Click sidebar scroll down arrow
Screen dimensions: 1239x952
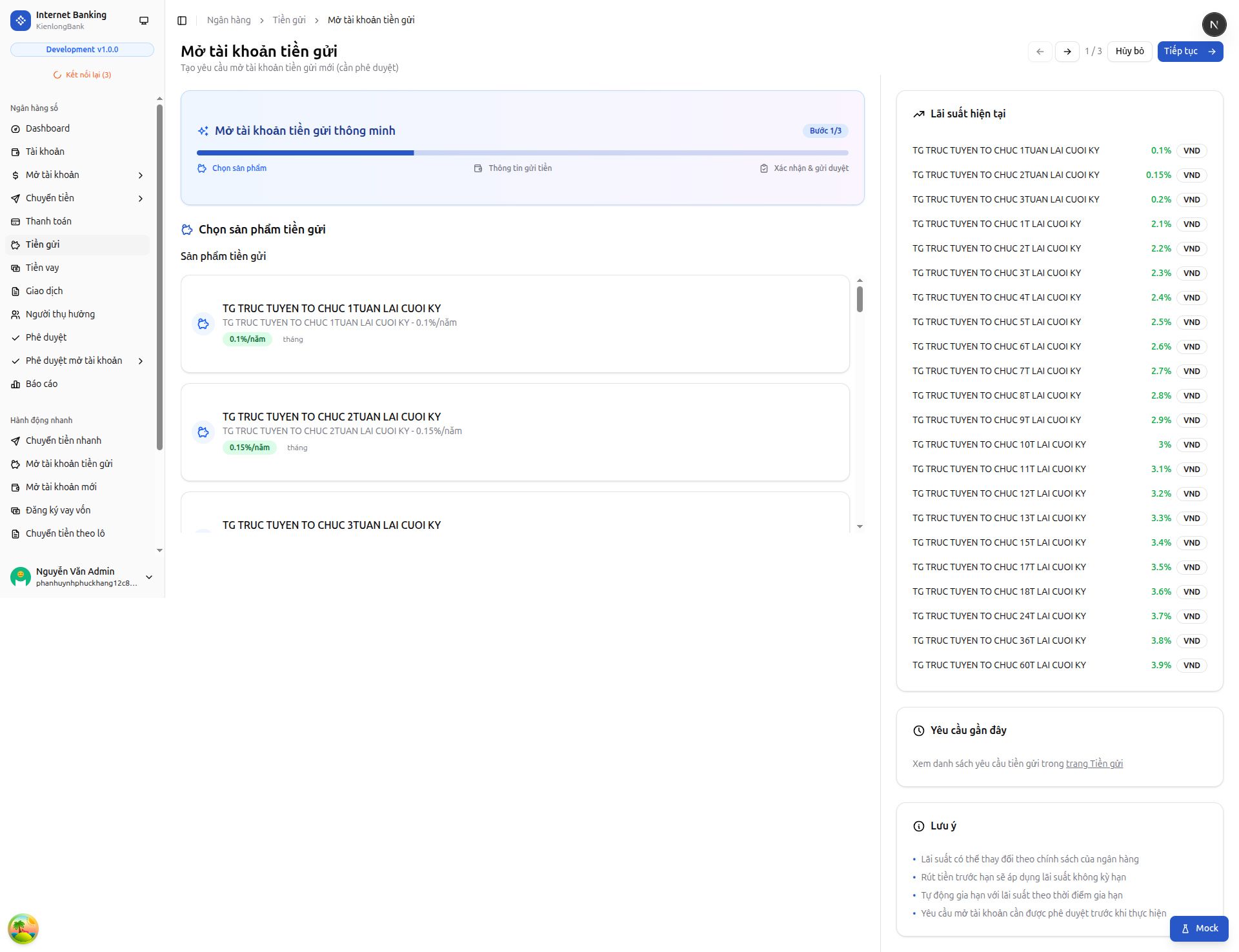[159, 551]
